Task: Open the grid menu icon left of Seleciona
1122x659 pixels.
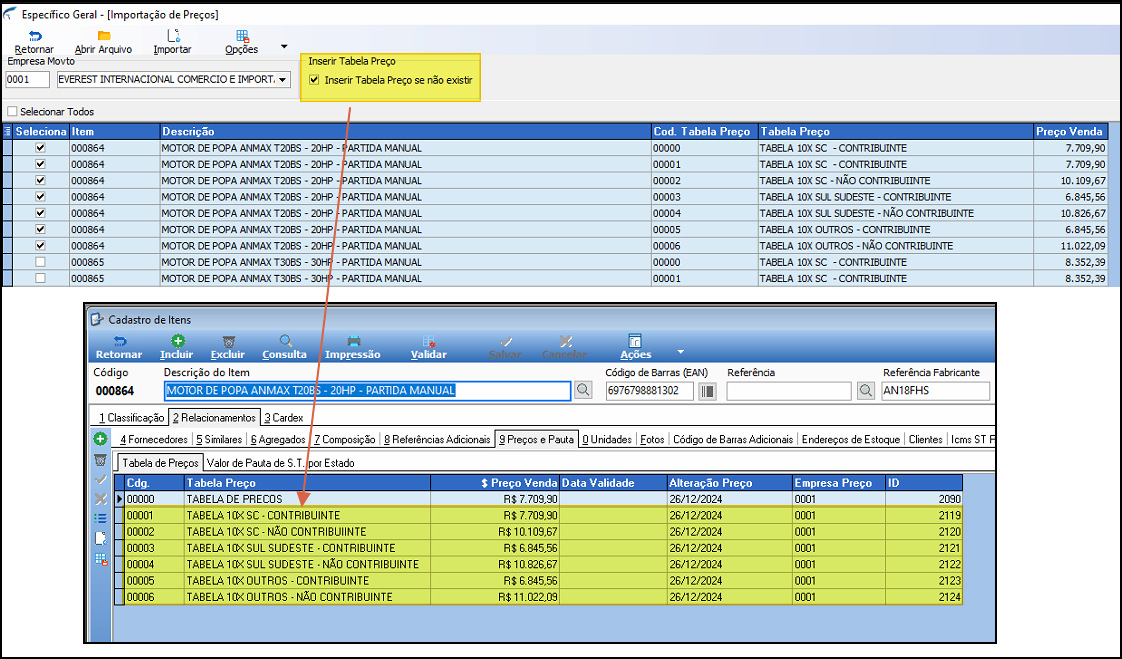Action: pos(8,132)
